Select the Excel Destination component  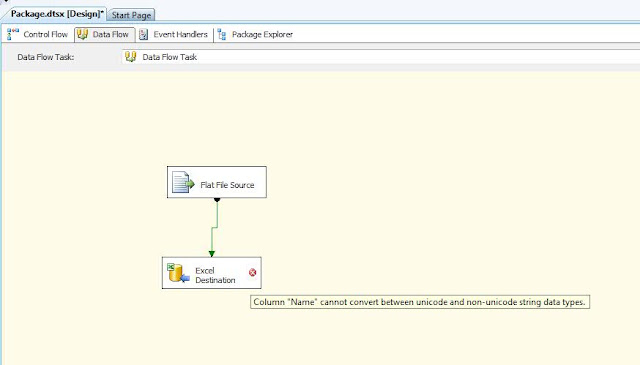211,273
